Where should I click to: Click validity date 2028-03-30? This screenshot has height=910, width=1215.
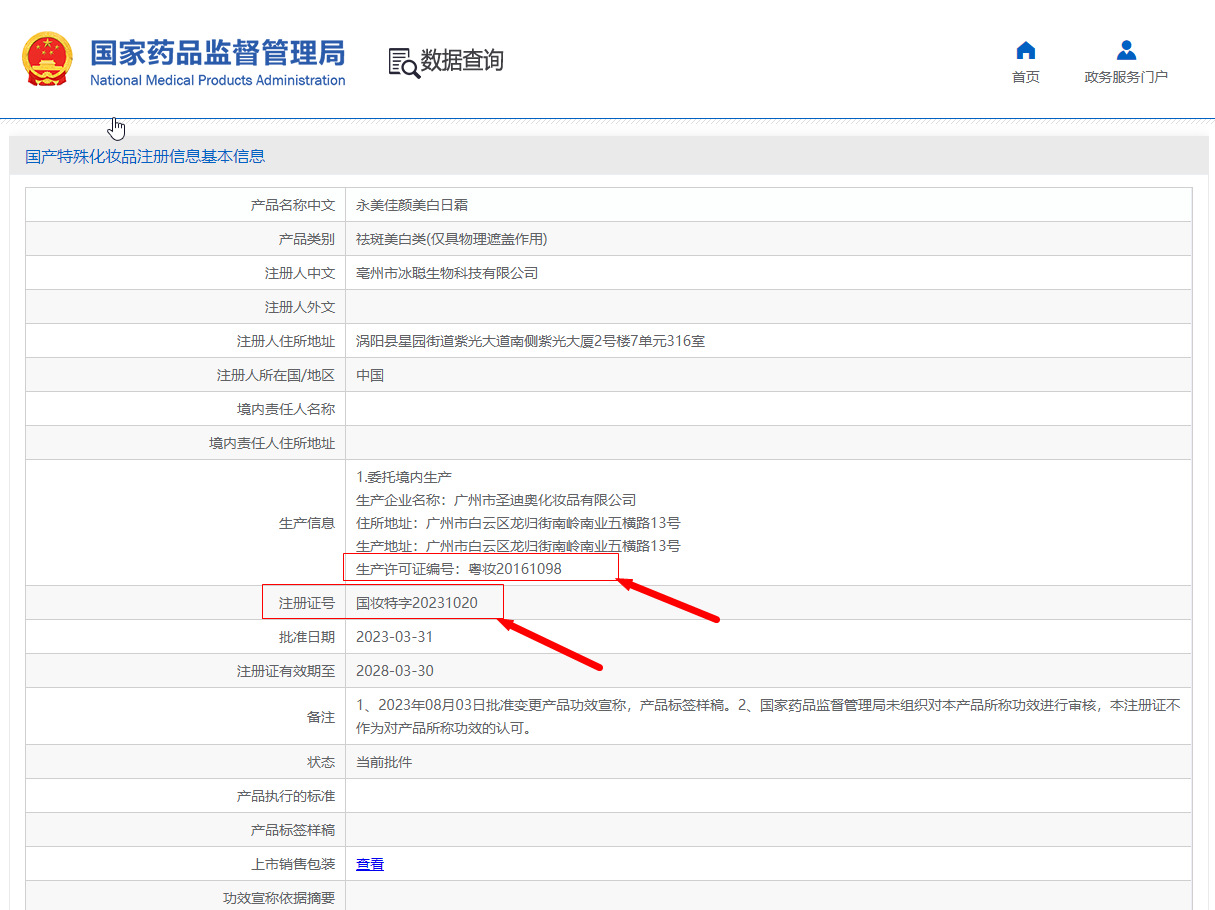click(394, 671)
